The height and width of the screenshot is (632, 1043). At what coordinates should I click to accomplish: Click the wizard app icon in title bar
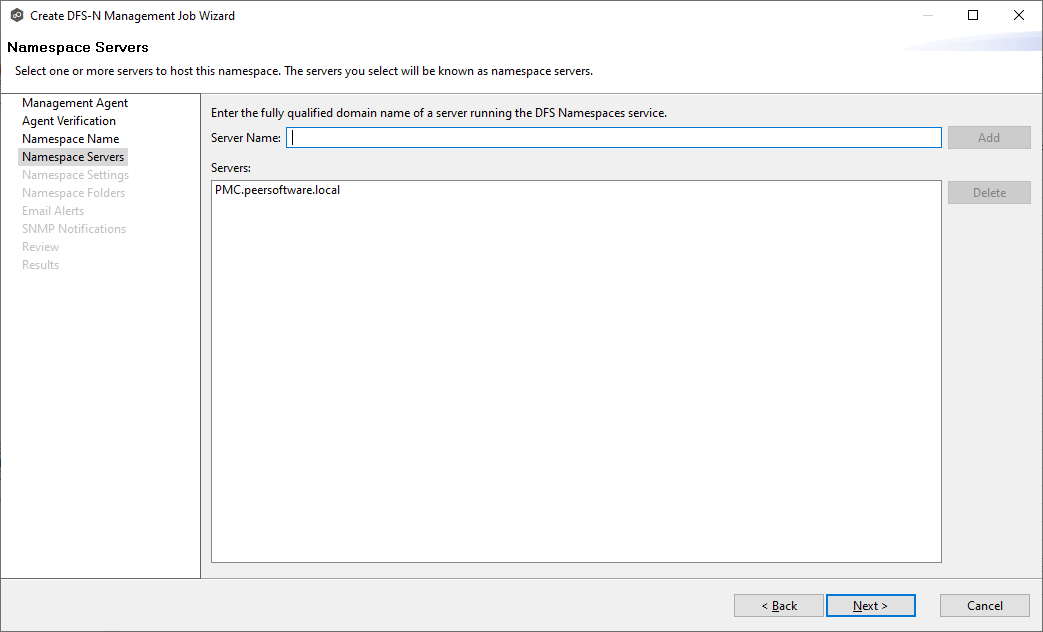[x=17, y=15]
